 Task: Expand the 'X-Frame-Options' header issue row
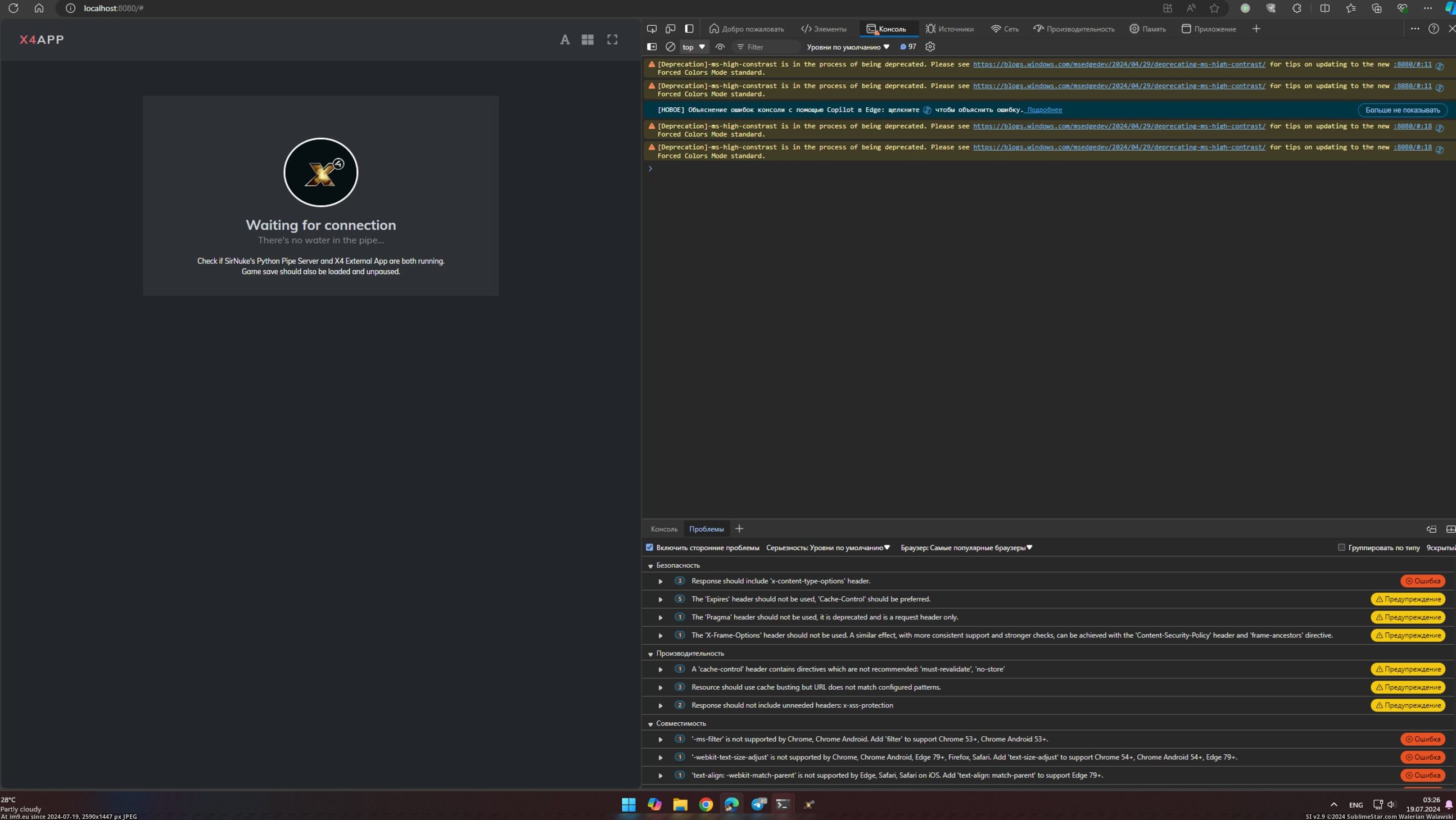659,636
